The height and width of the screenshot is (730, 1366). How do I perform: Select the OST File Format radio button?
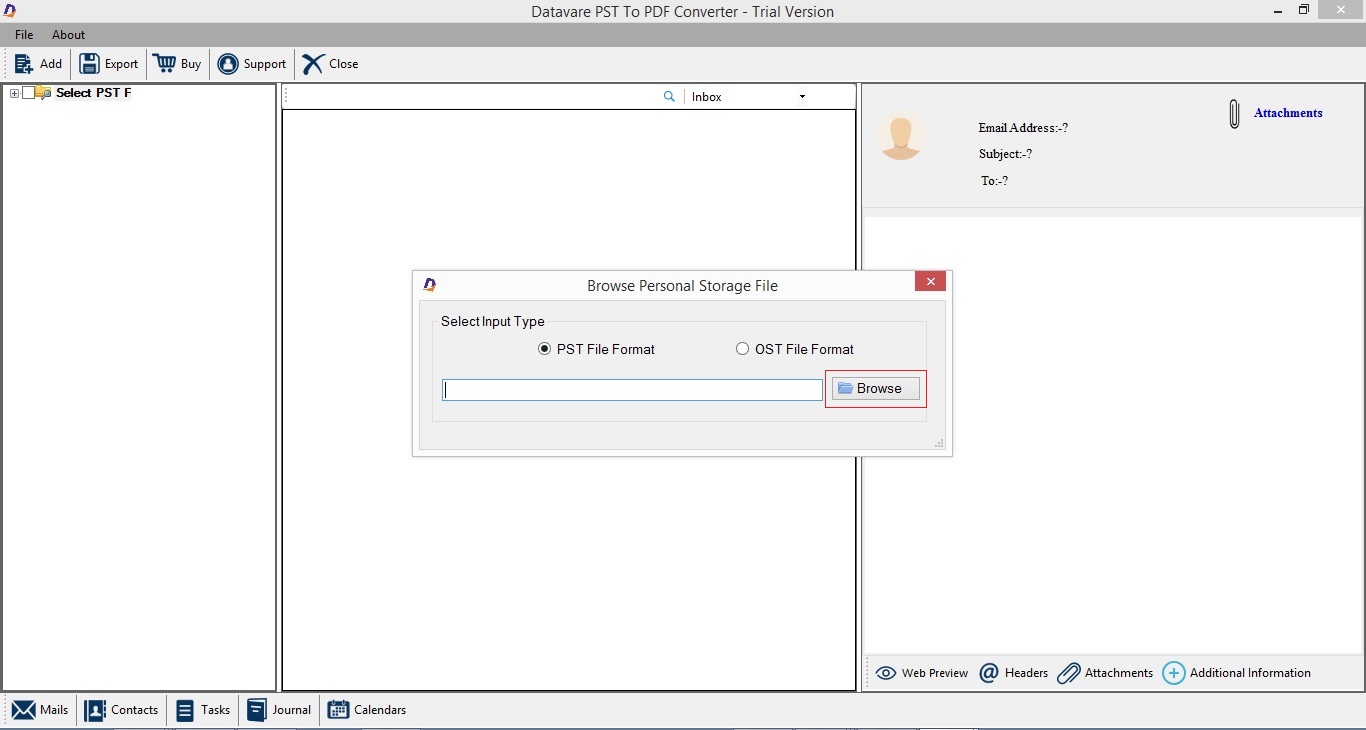(x=742, y=349)
